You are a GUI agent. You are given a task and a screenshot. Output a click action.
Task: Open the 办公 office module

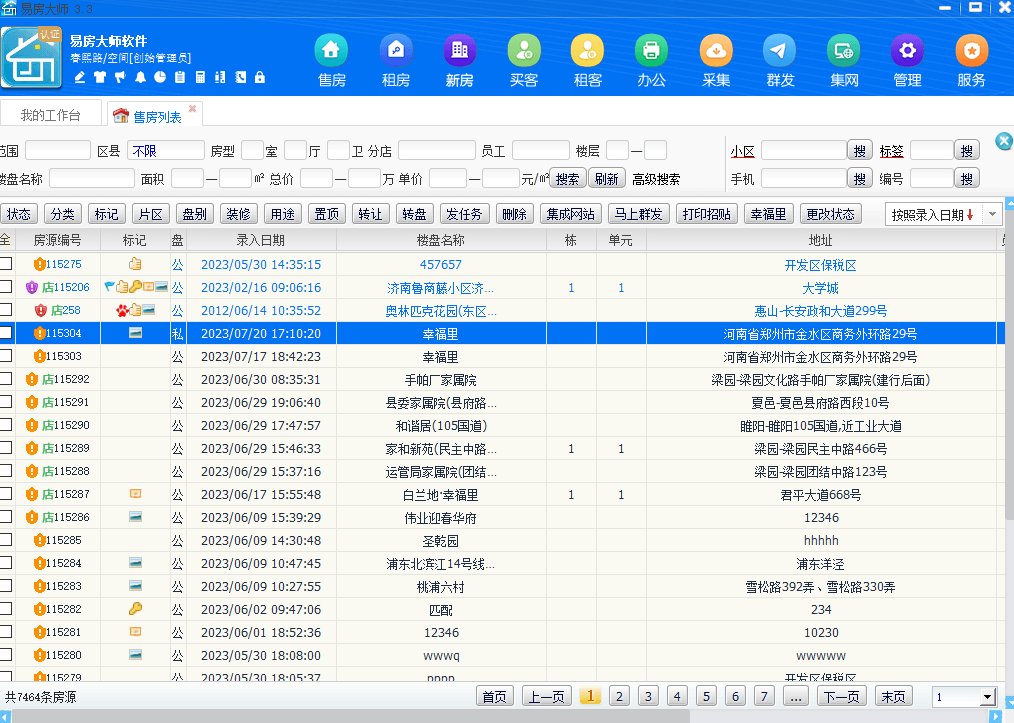[x=651, y=61]
